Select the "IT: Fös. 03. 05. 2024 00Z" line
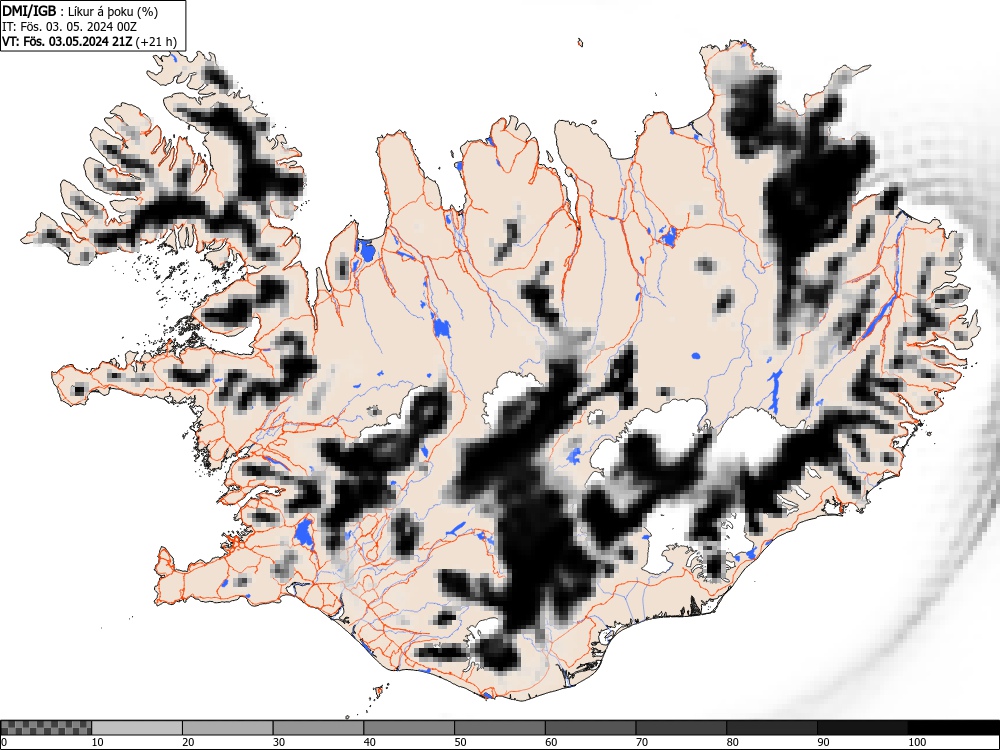Image resolution: width=1000 pixels, height=750 pixels. (x=69, y=27)
